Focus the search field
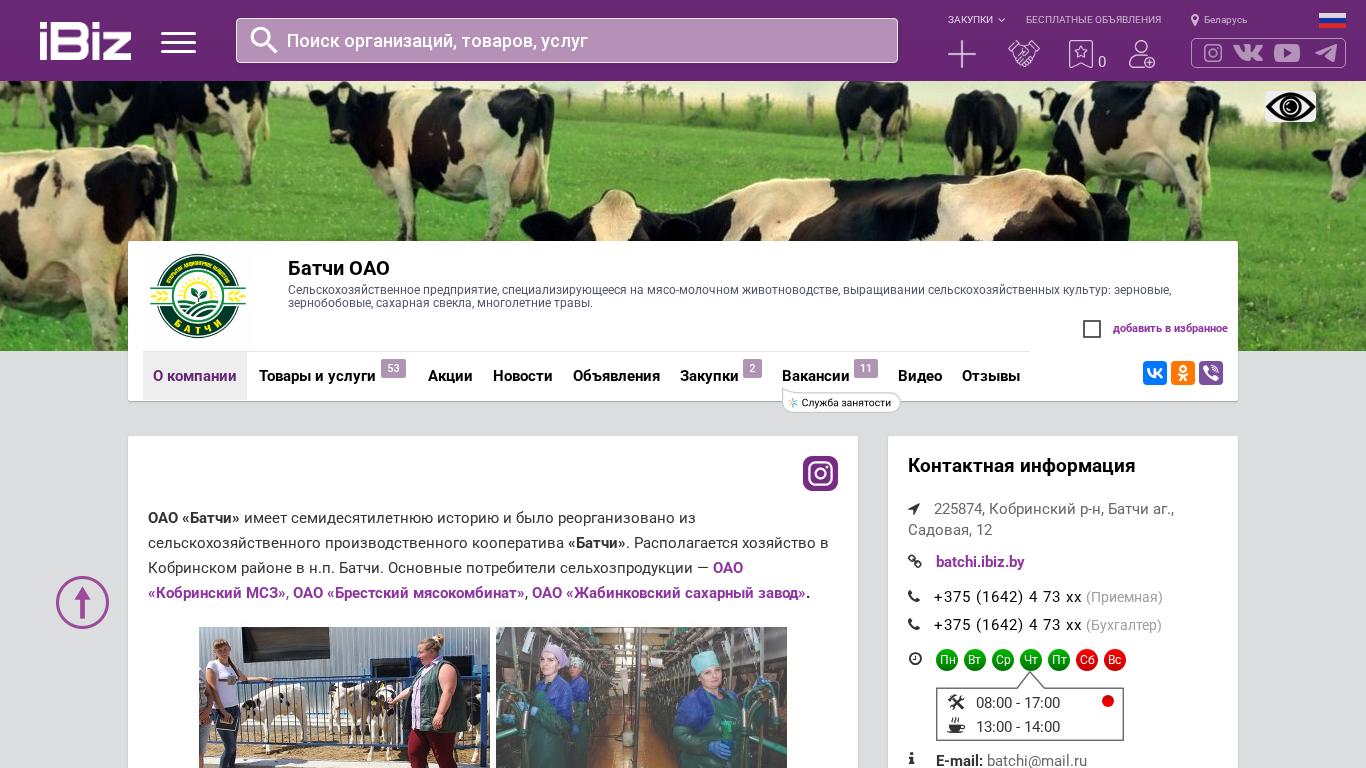The image size is (1366, 768). tap(567, 41)
